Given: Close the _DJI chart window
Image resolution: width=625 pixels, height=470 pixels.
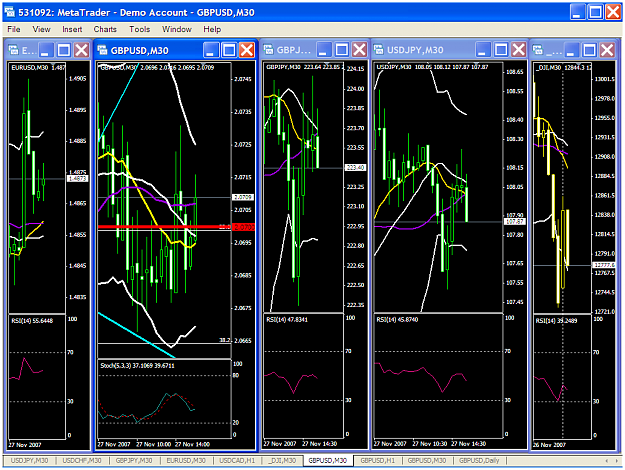Looking at the screenshot, I should click(x=607, y=50).
